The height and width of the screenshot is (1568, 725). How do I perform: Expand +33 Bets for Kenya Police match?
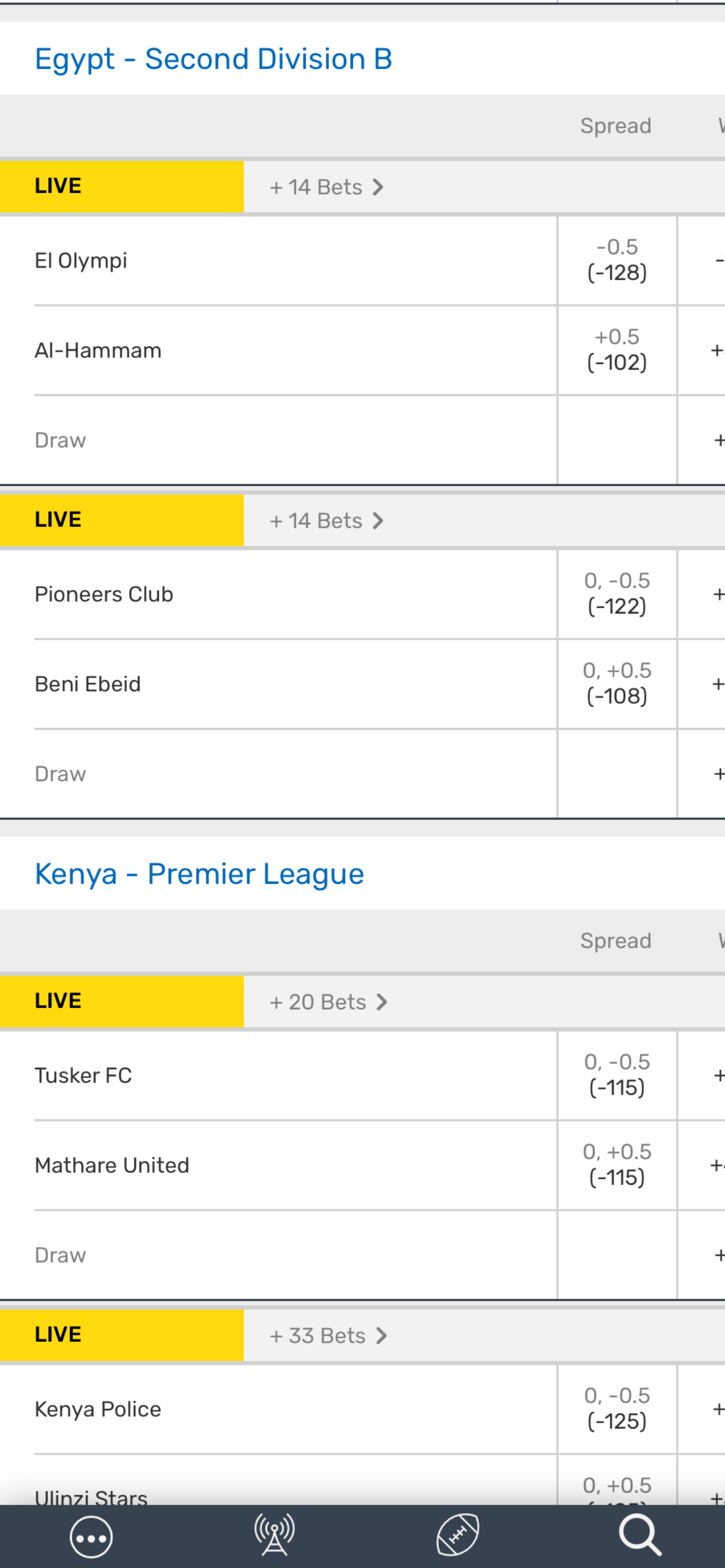[x=328, y=1335]
